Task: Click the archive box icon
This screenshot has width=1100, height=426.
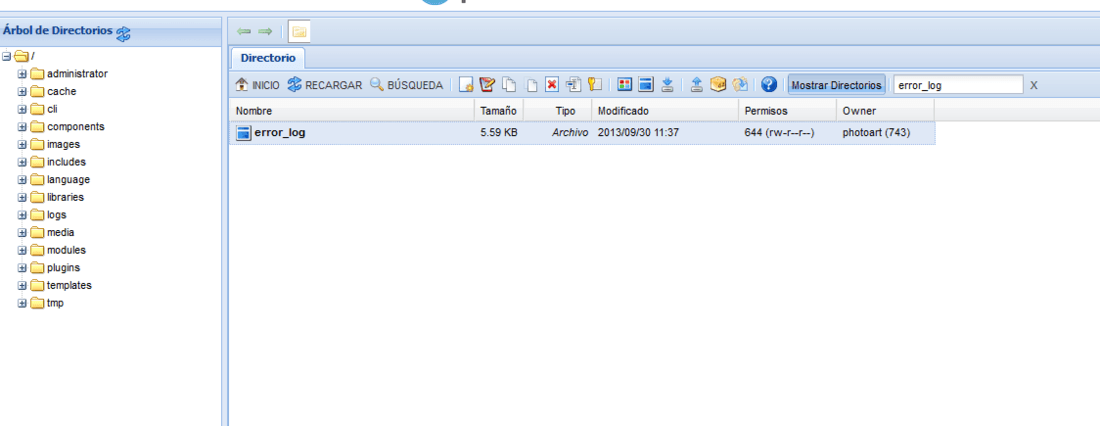Action: (718, 85)
